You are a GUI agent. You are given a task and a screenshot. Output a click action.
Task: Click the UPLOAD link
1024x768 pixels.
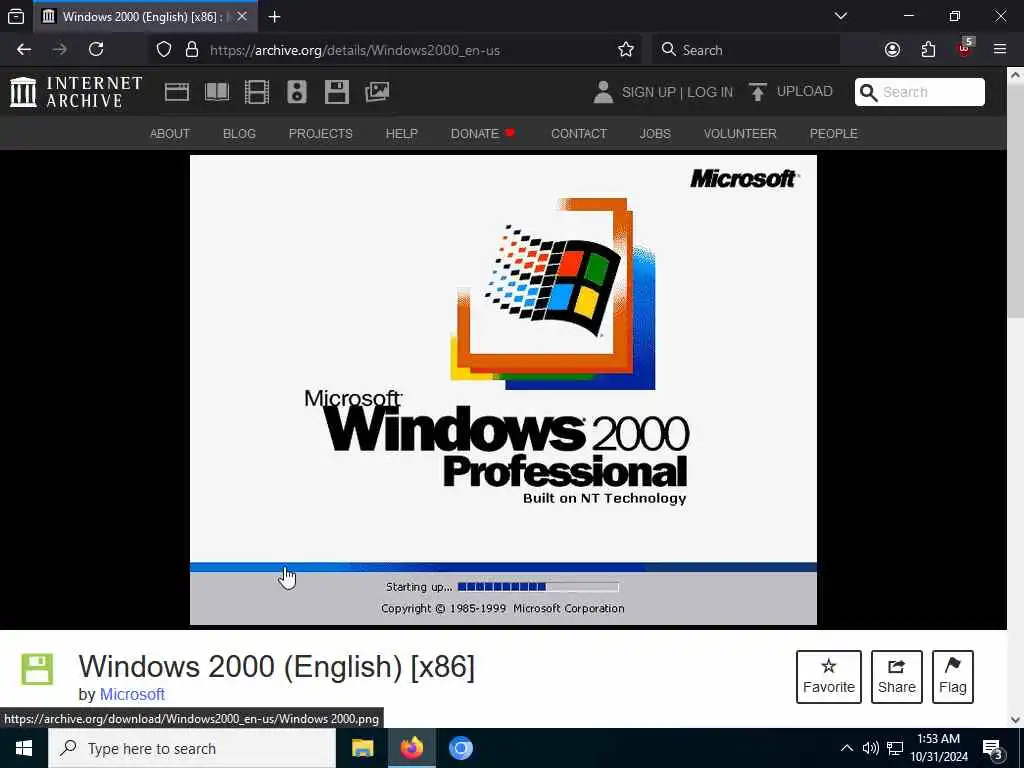(x=805, y=91)
